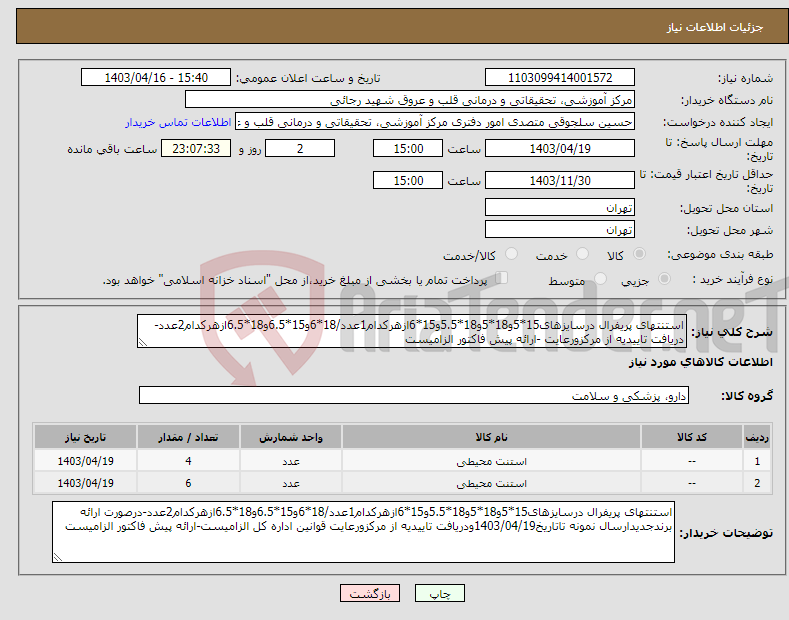Click the resize handle of buyer notes box
This screenshot has height=620, width=789.
coord(57,557)
